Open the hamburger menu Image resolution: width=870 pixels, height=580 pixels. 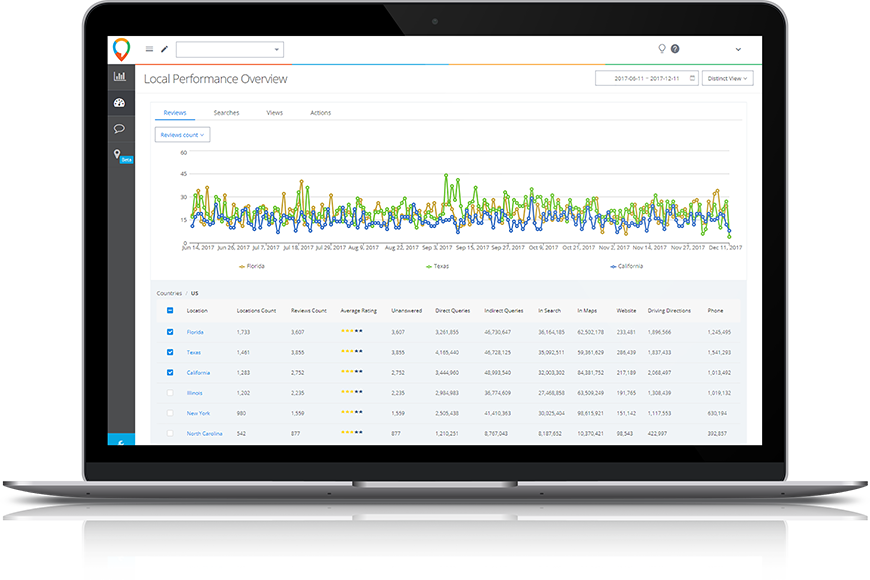(150, 49)
